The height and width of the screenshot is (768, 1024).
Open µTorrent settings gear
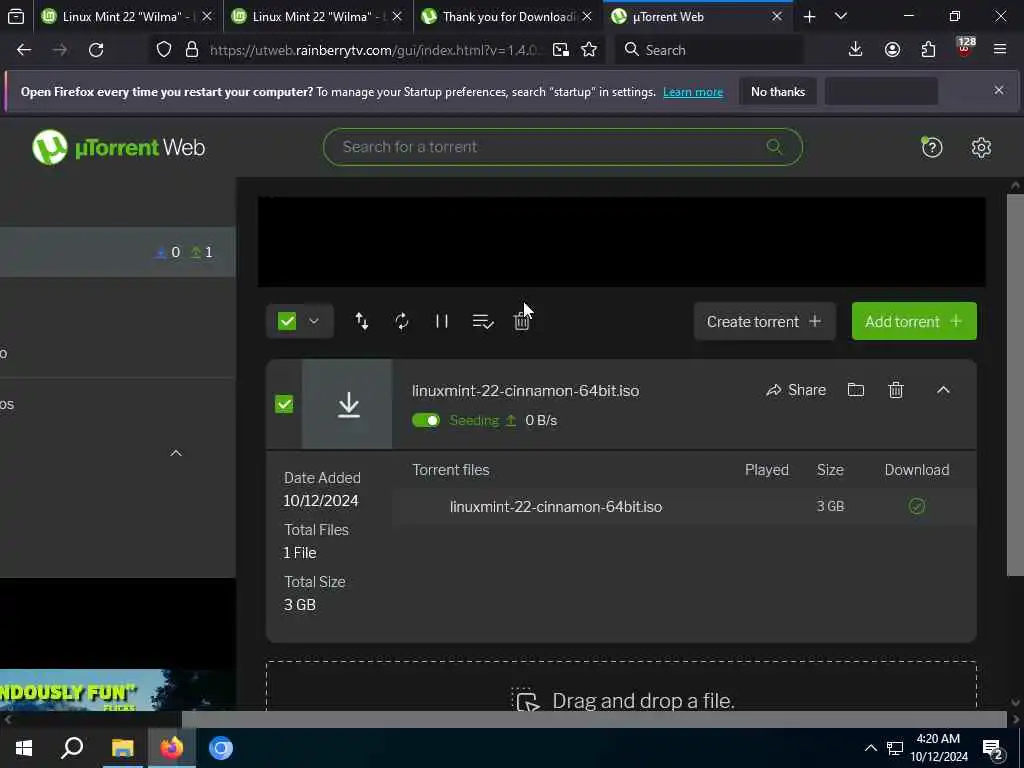pos(981,148)
